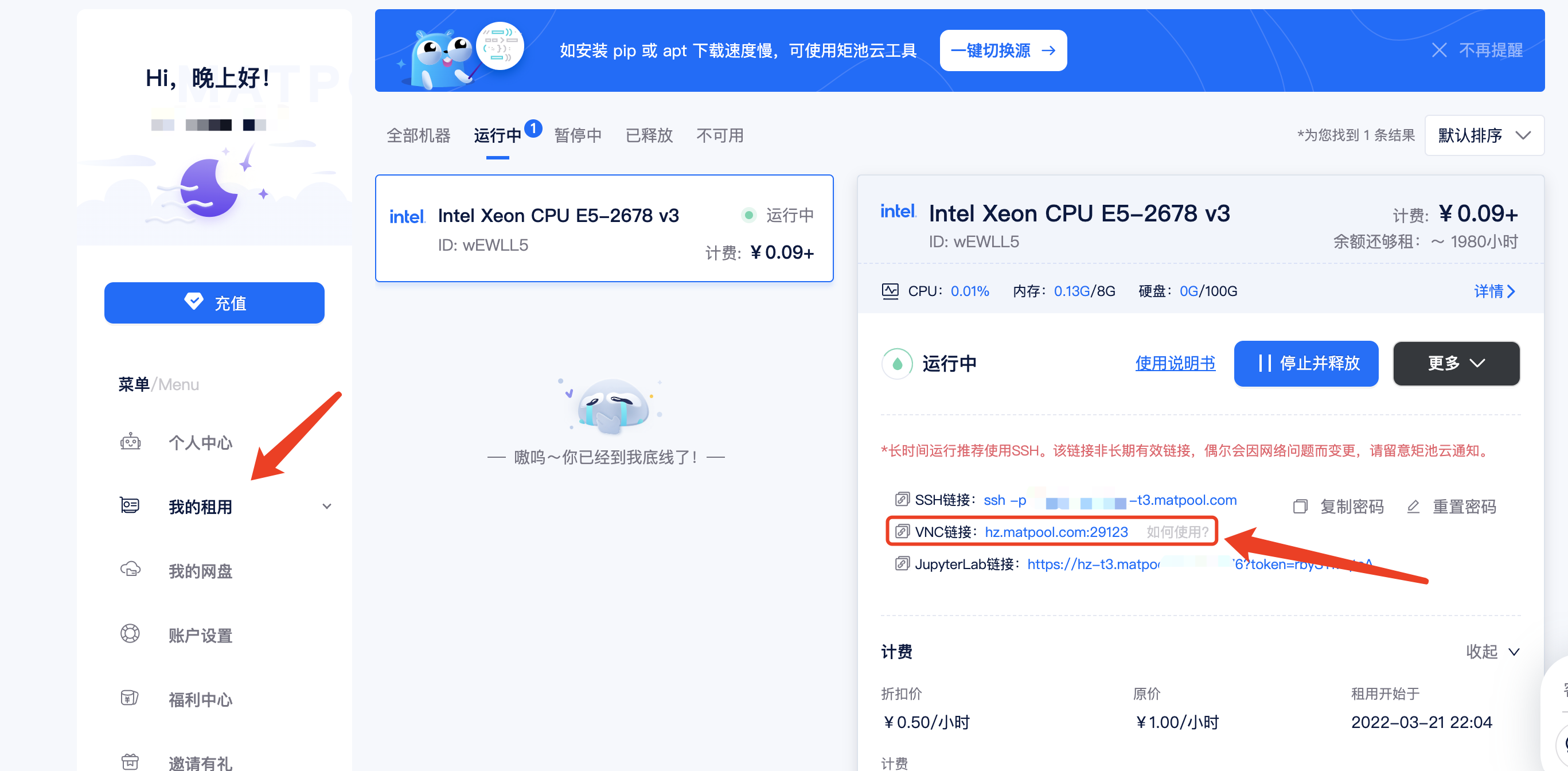Switch to the 暂停中 tab

point(577,135)
